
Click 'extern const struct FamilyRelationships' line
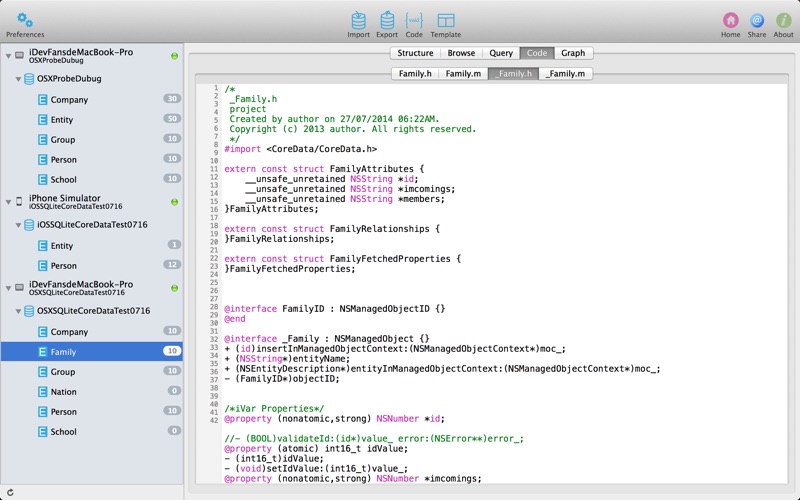point(332,229)
